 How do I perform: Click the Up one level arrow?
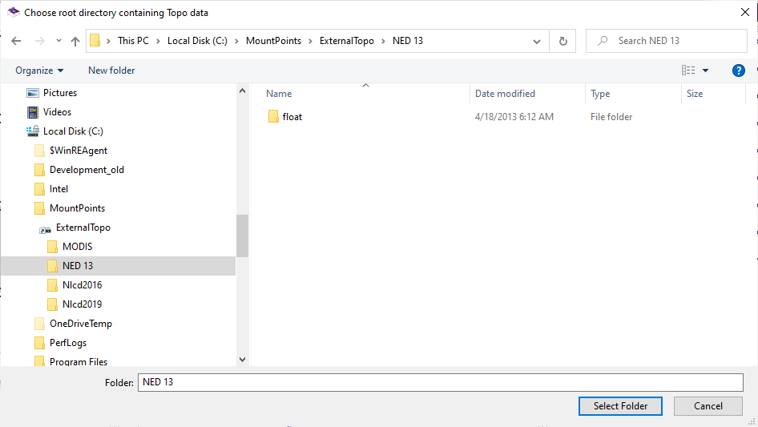(75, 41)
